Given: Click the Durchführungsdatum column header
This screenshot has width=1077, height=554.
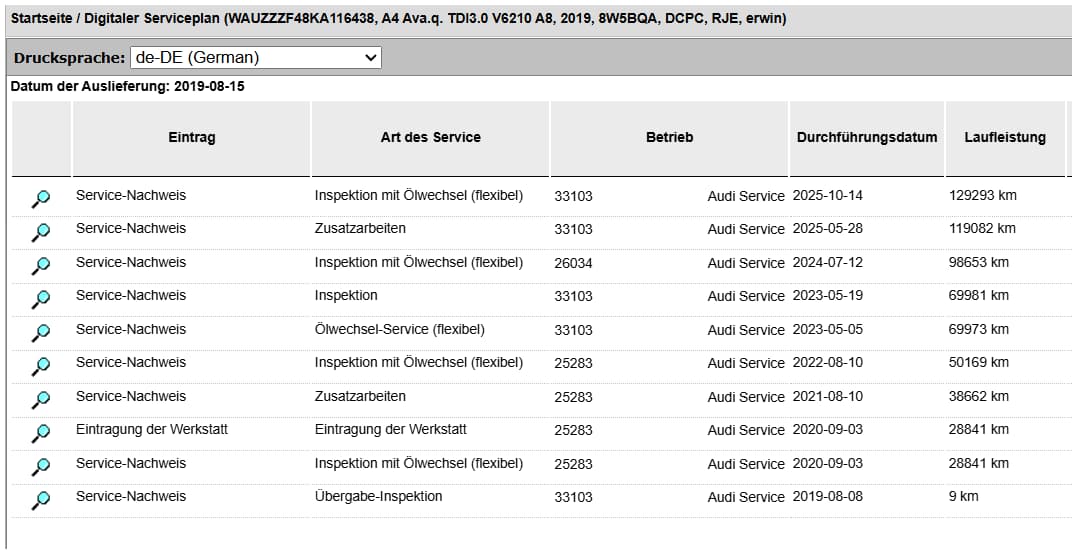Looking at the screenshot, I should (x=866, y=138).
